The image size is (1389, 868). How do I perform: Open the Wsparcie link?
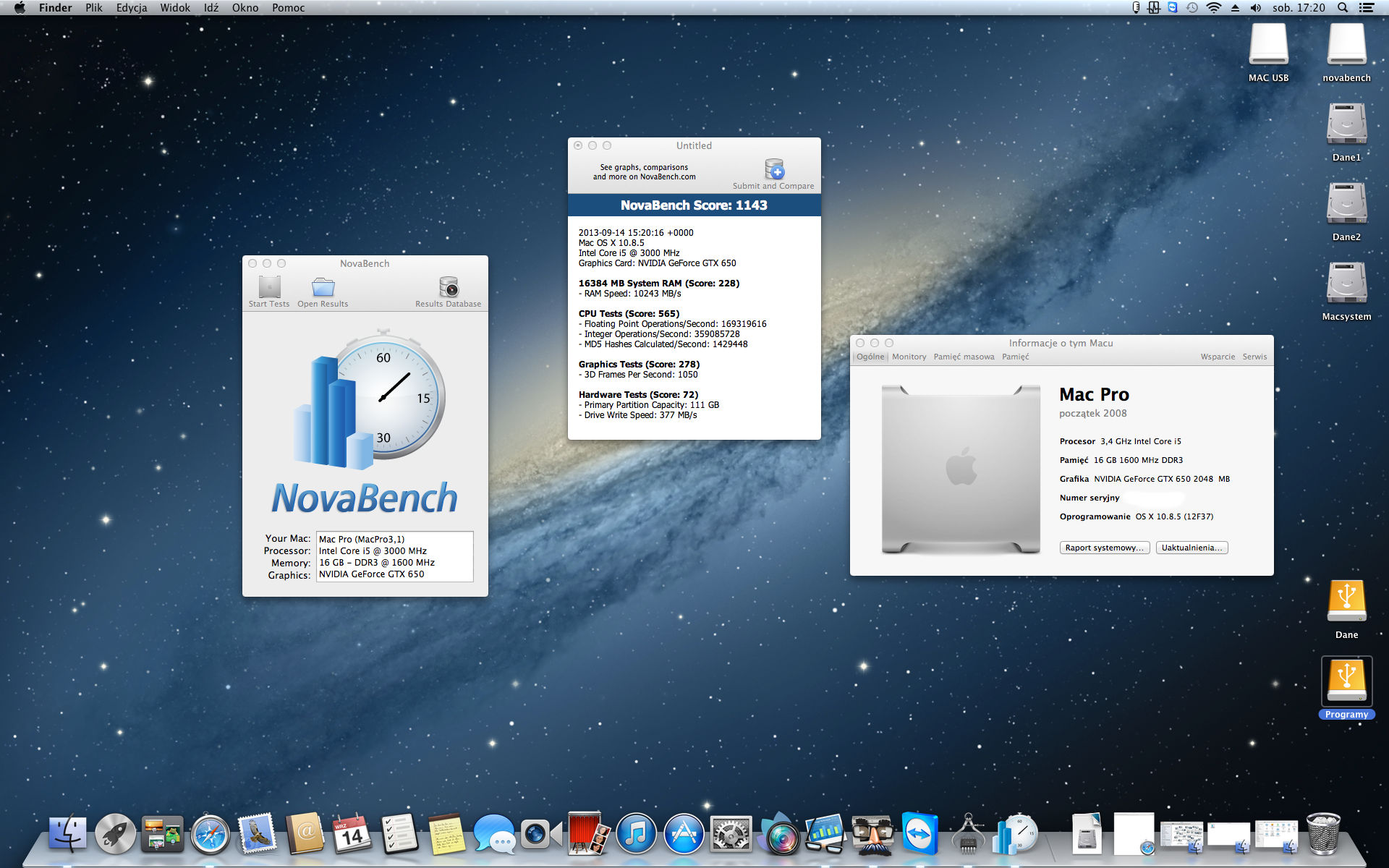(x=1218, y=357)
